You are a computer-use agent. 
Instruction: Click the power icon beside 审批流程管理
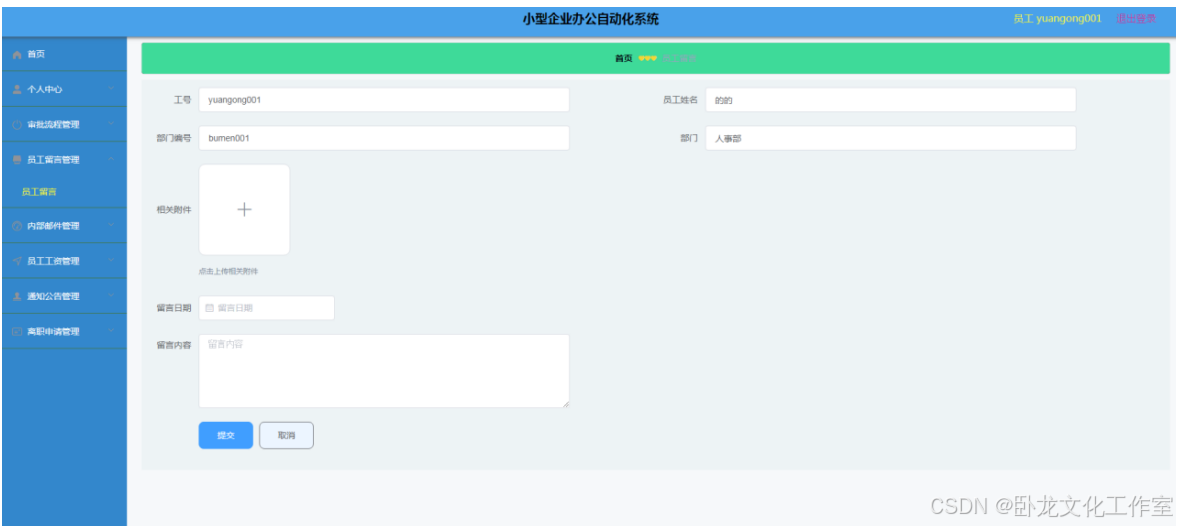coord(17,125)
